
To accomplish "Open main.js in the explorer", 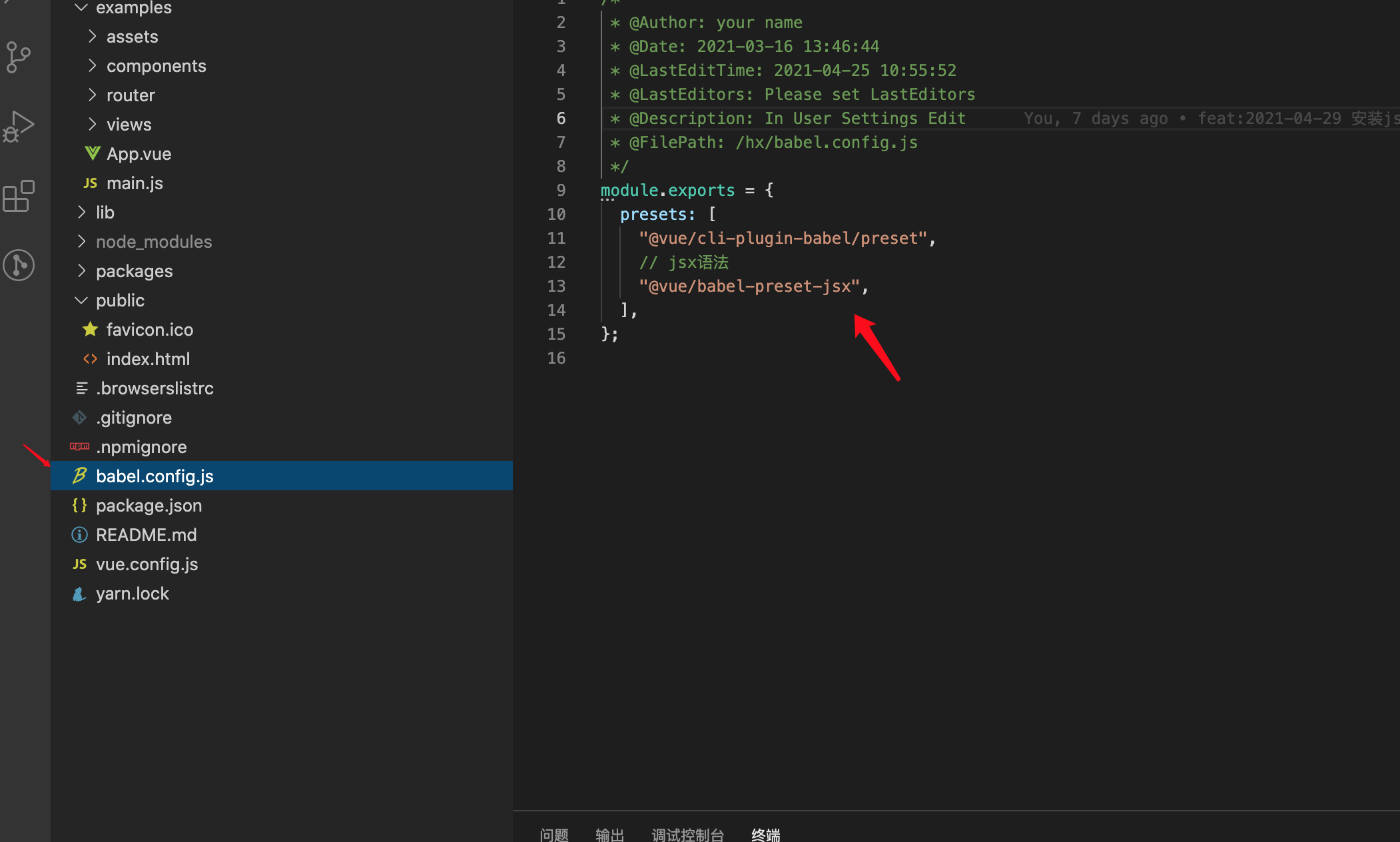I will [x=282, y=183].
